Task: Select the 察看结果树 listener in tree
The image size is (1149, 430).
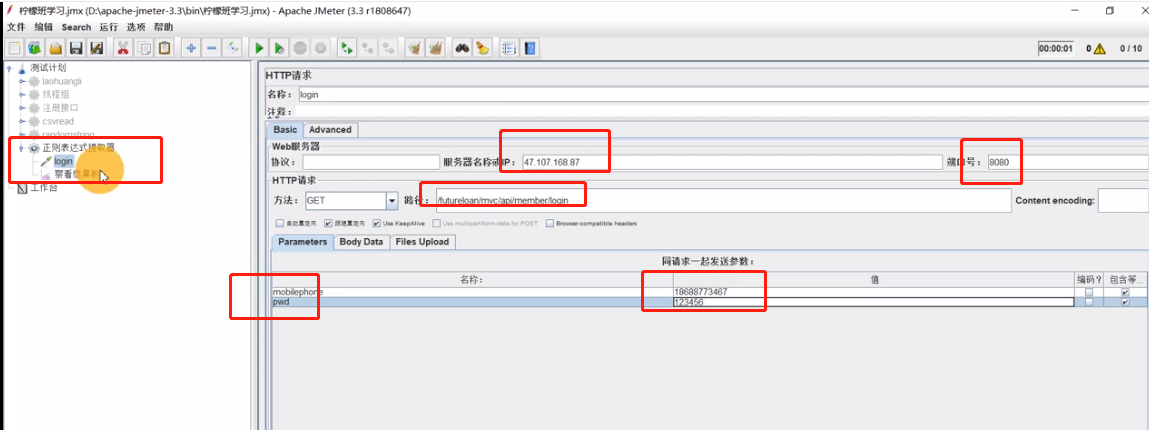Action: 76,175
